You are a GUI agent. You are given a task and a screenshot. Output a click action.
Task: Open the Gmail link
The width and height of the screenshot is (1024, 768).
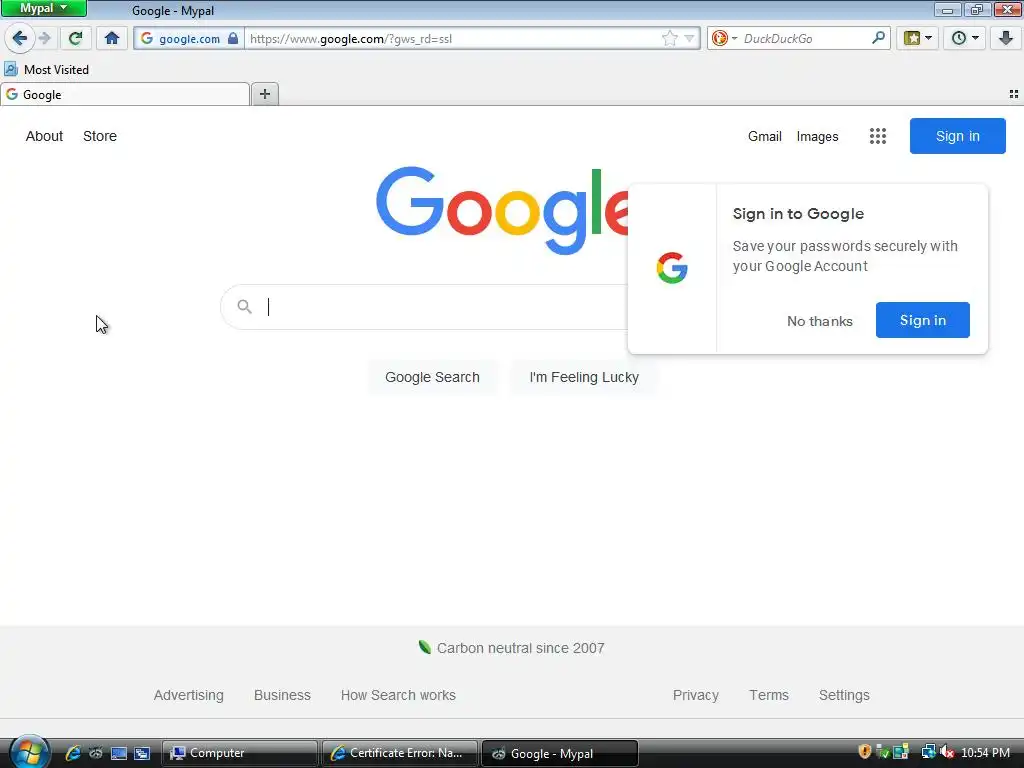pos(765,136)
